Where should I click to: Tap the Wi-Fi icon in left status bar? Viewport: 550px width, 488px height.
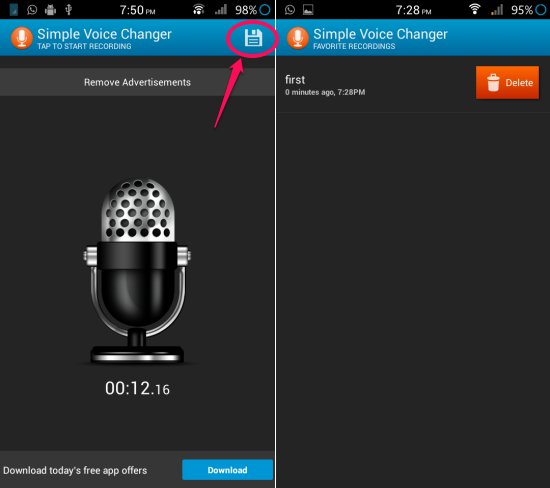(199, 9)
